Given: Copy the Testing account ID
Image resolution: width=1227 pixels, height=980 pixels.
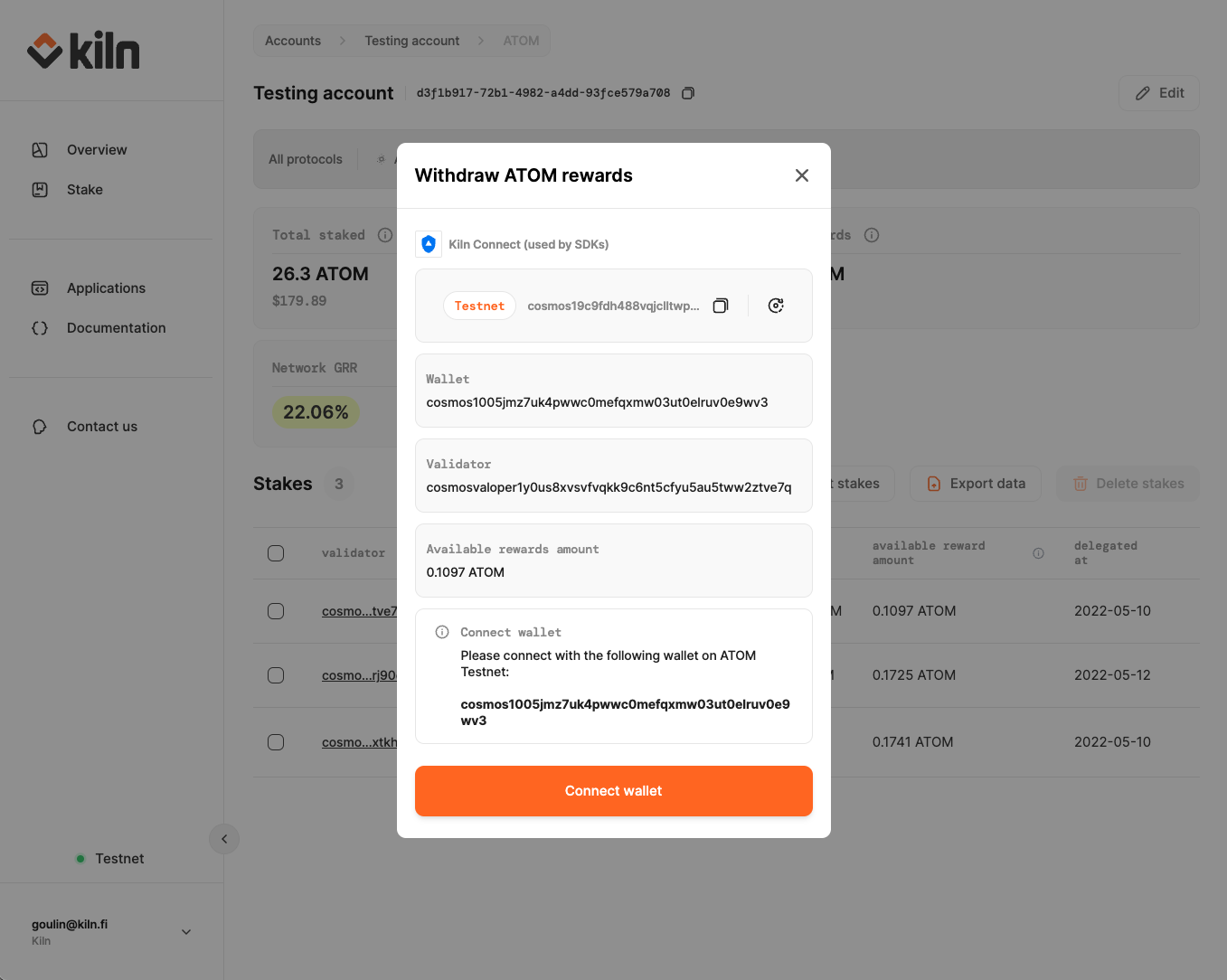Looking at the screenshot, I should coord(688,93).
